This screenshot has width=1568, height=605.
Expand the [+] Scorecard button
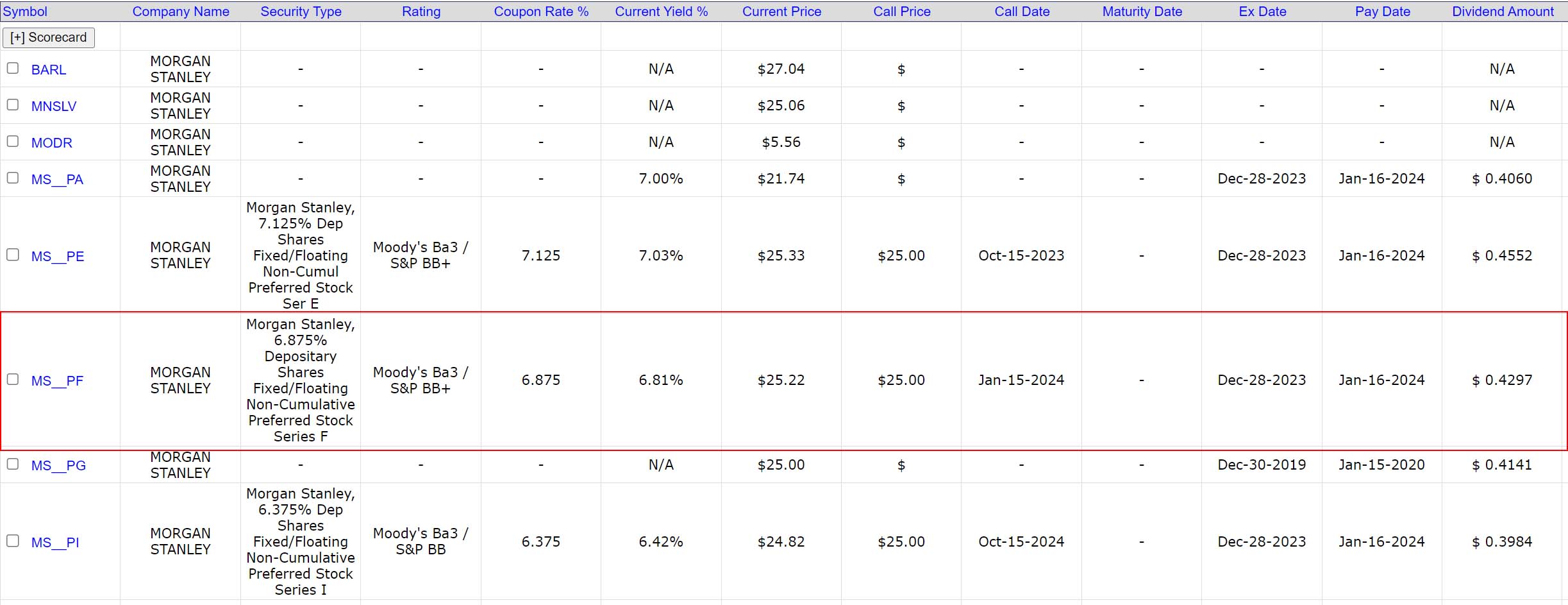click(49, 37)
